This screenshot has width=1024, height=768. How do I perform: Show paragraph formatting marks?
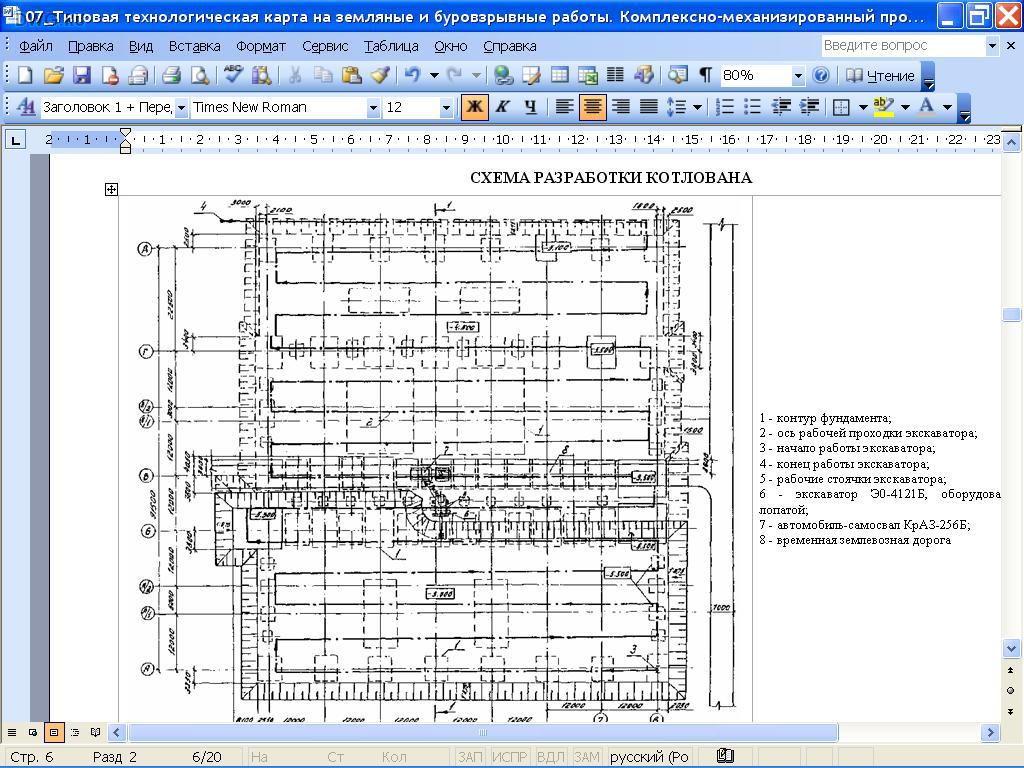pos(705,75)
